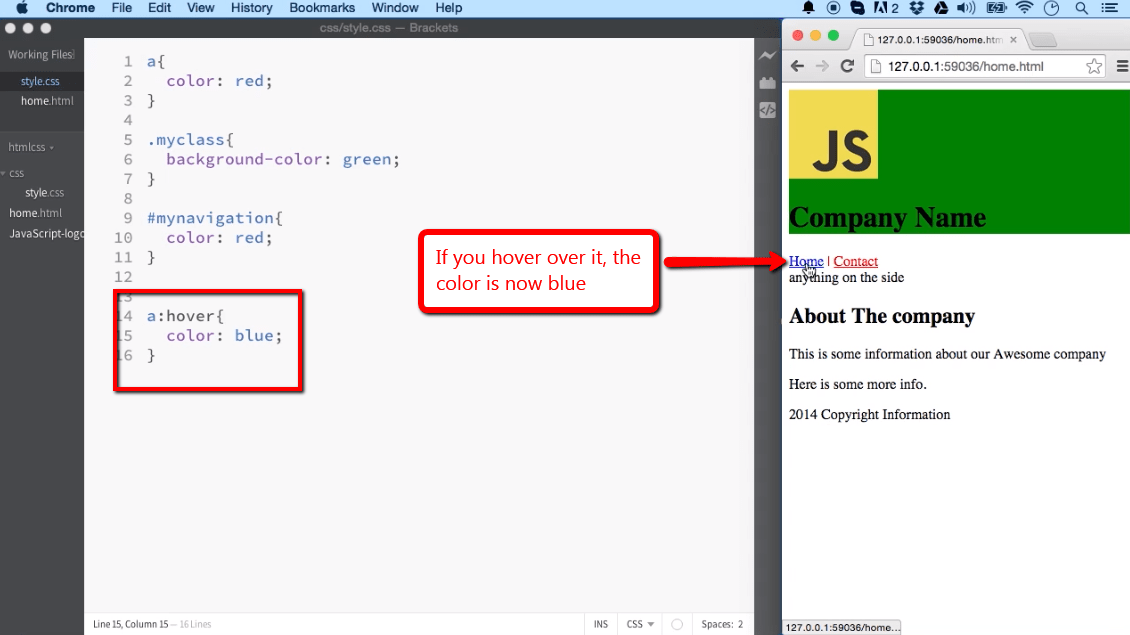Image resolution: width=1130 pixels, height=635 pixels.
Task: Click the Dropbox menu bar icon
Action: 917,8
